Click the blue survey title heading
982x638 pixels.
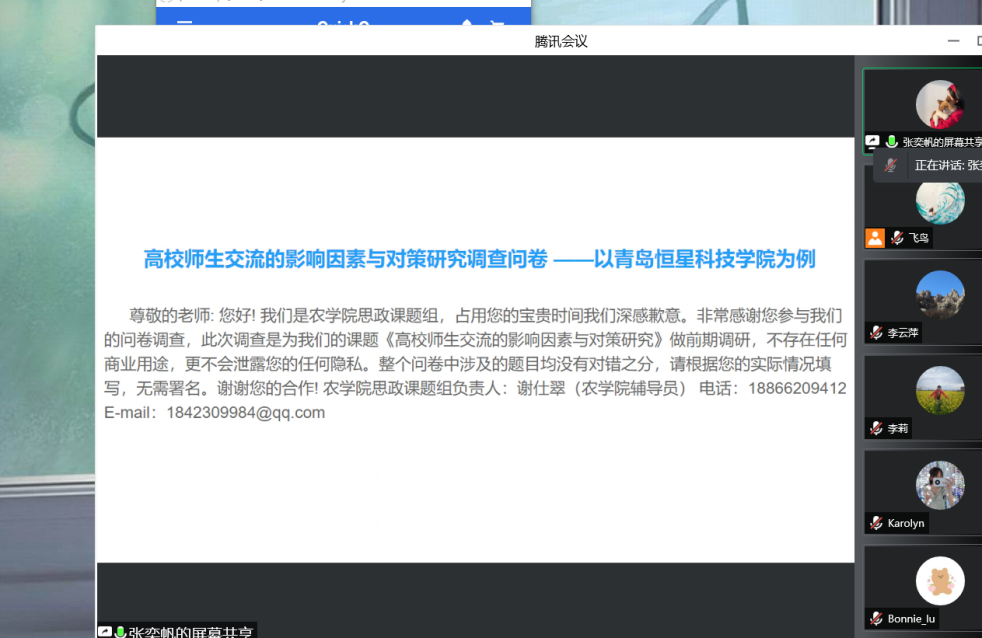pos(479,260)
